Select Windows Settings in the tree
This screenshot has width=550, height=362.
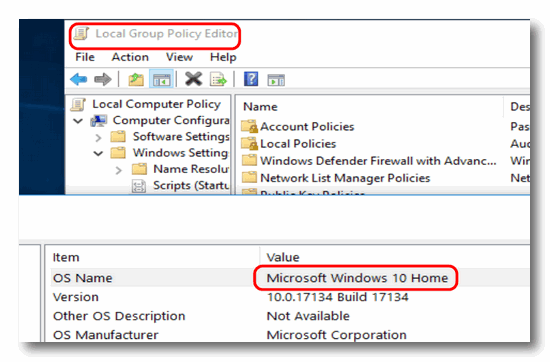pos(181,153)
